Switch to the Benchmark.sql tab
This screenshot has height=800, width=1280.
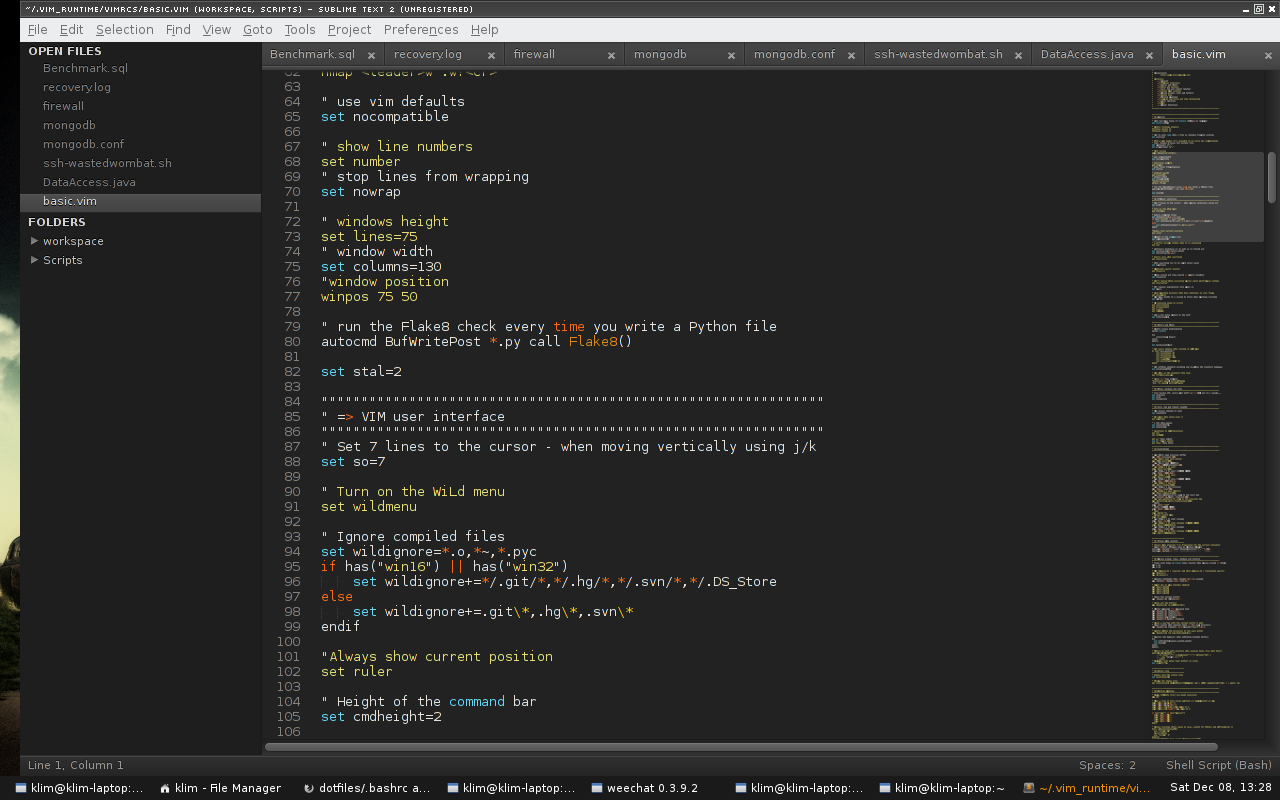312,54
